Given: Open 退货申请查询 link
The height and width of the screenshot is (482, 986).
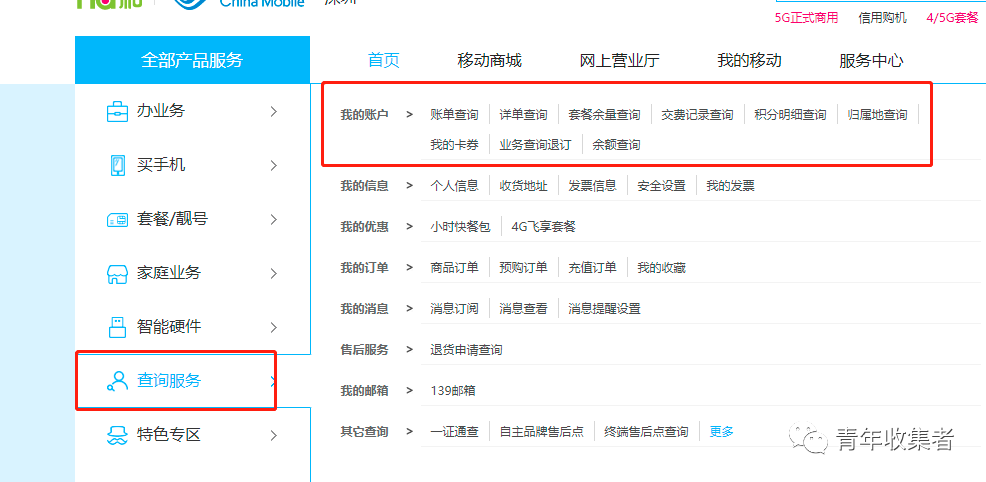Looking at the screenshot, I should click(x=467, y=350).
